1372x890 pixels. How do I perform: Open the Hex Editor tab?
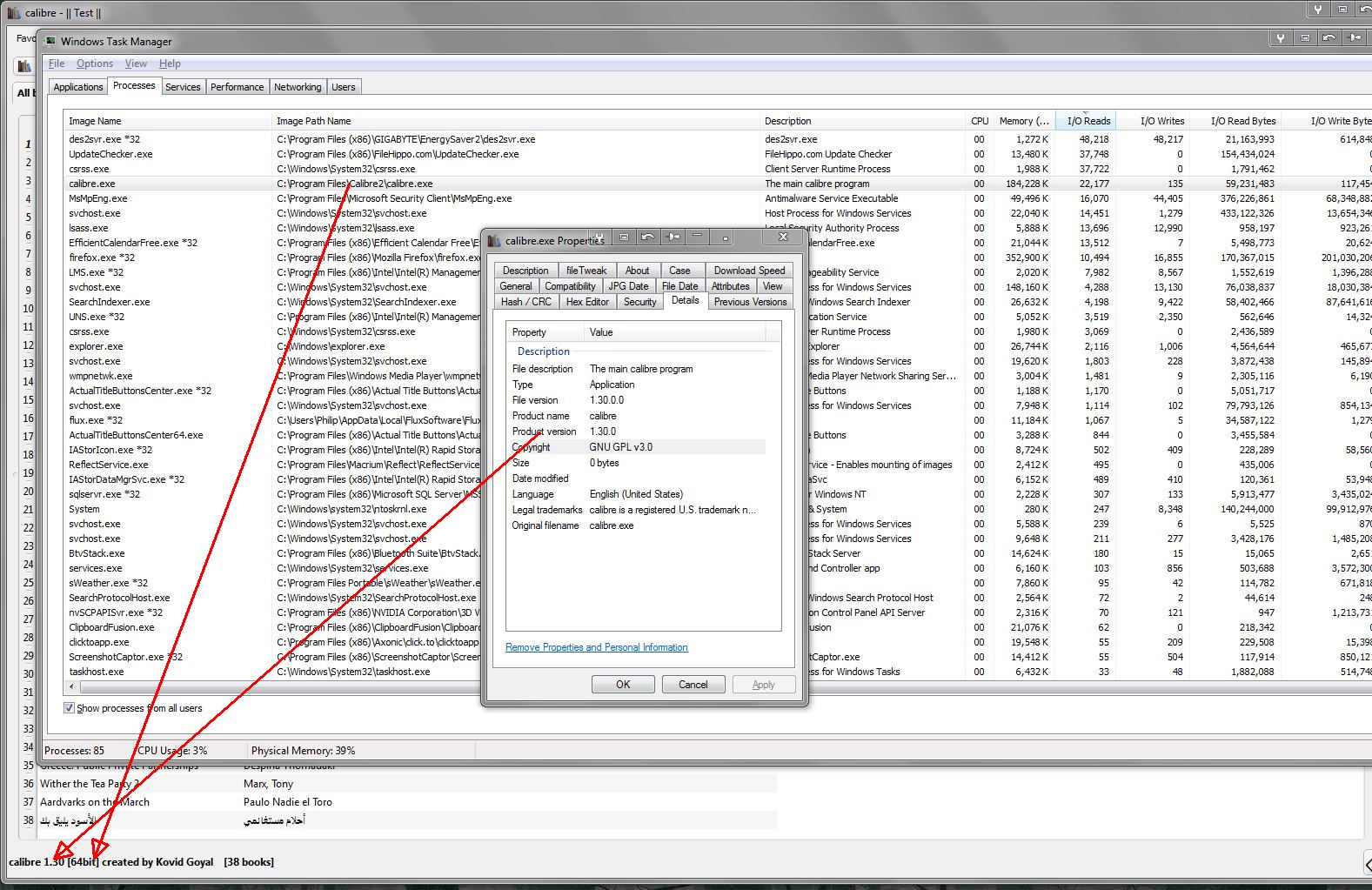587,302
